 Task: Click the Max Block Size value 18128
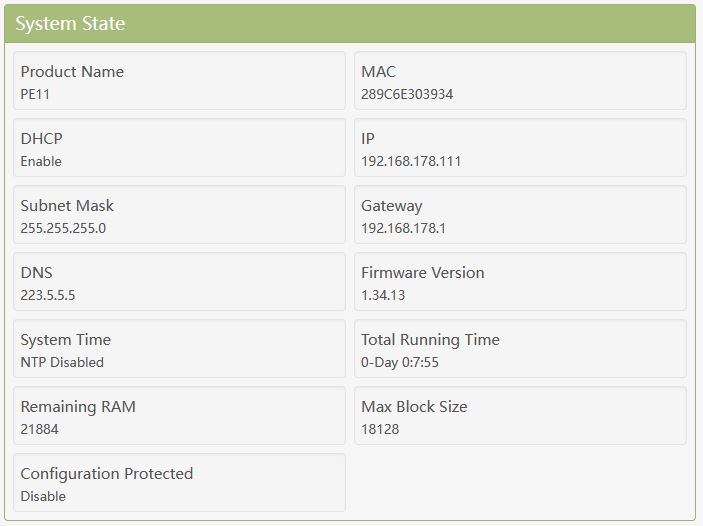click(x=381, y=429)
